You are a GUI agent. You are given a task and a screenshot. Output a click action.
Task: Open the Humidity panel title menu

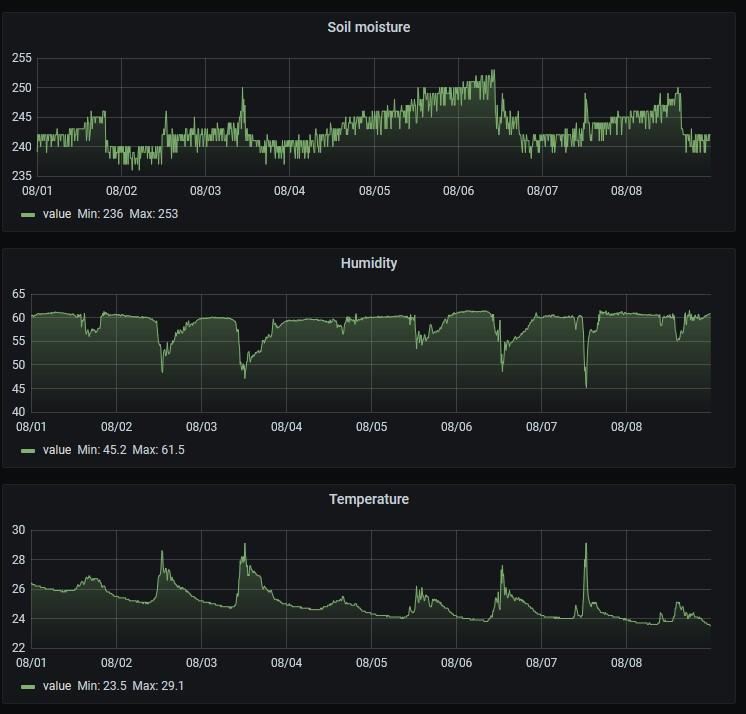pos(369,263)
